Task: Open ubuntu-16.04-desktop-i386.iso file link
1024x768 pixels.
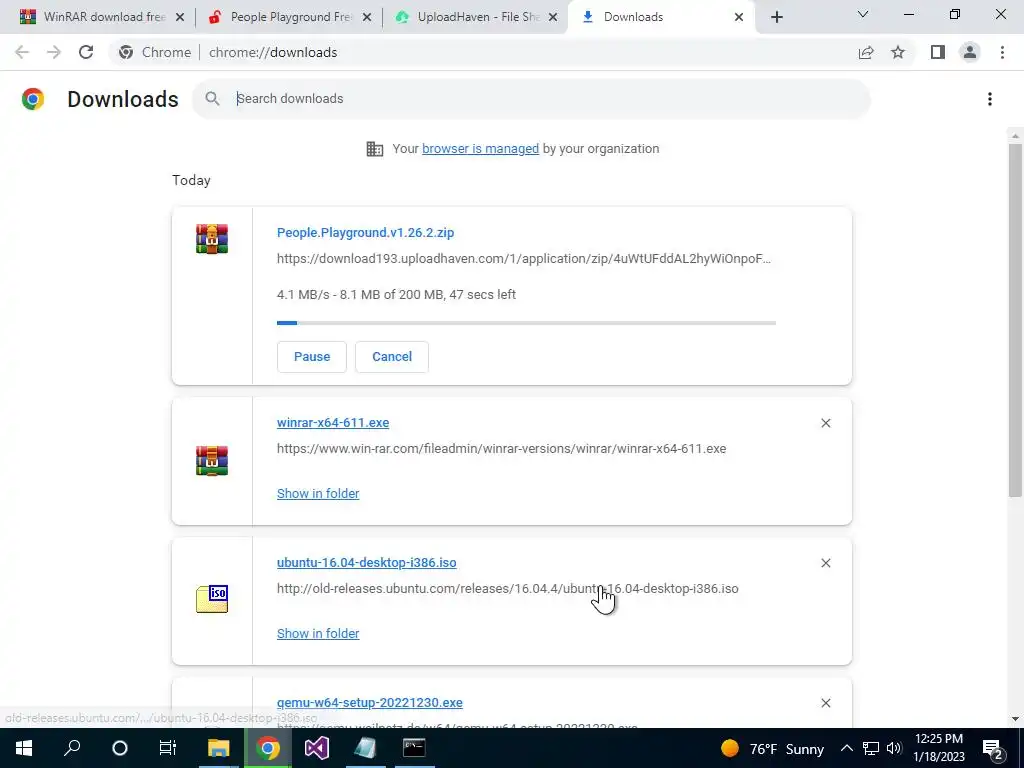Action: click(366, 563)
